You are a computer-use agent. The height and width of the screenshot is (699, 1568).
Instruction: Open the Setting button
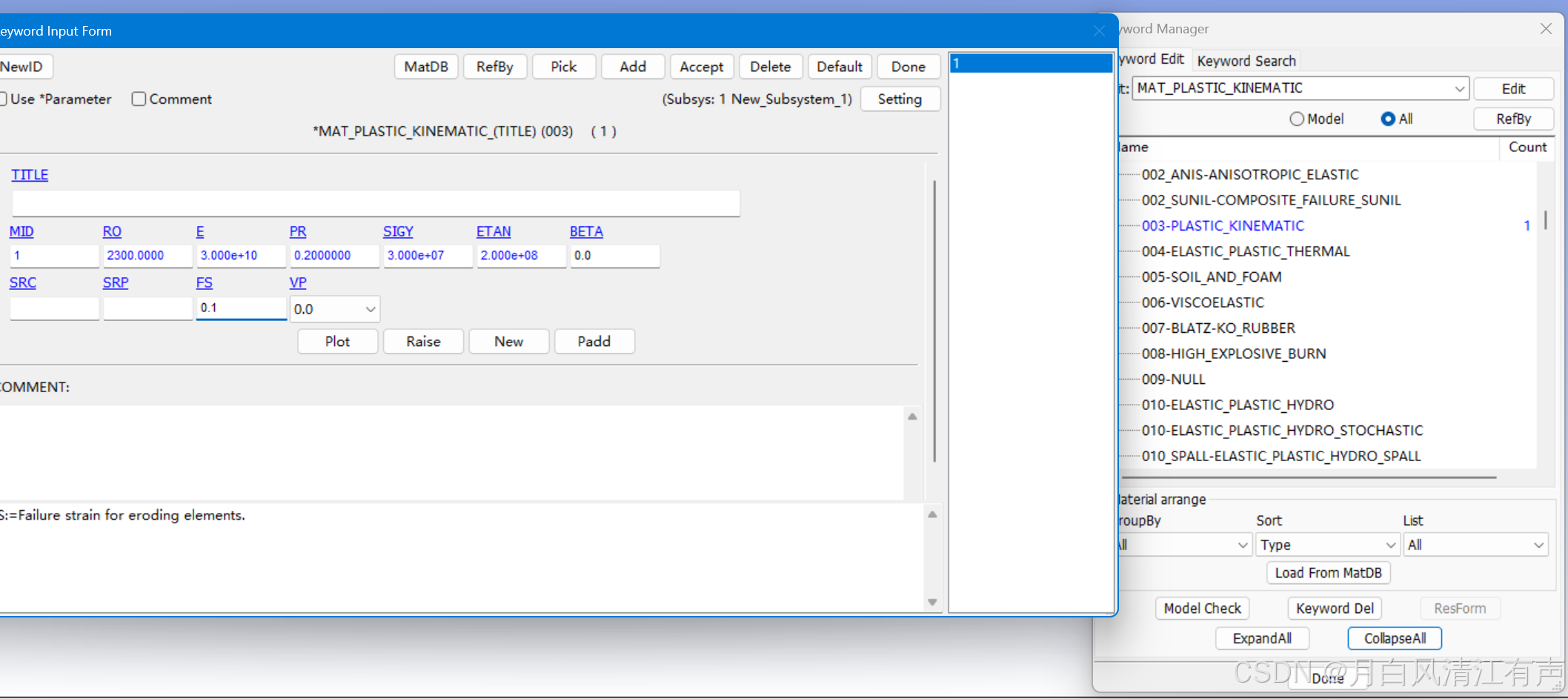point(900,99)
